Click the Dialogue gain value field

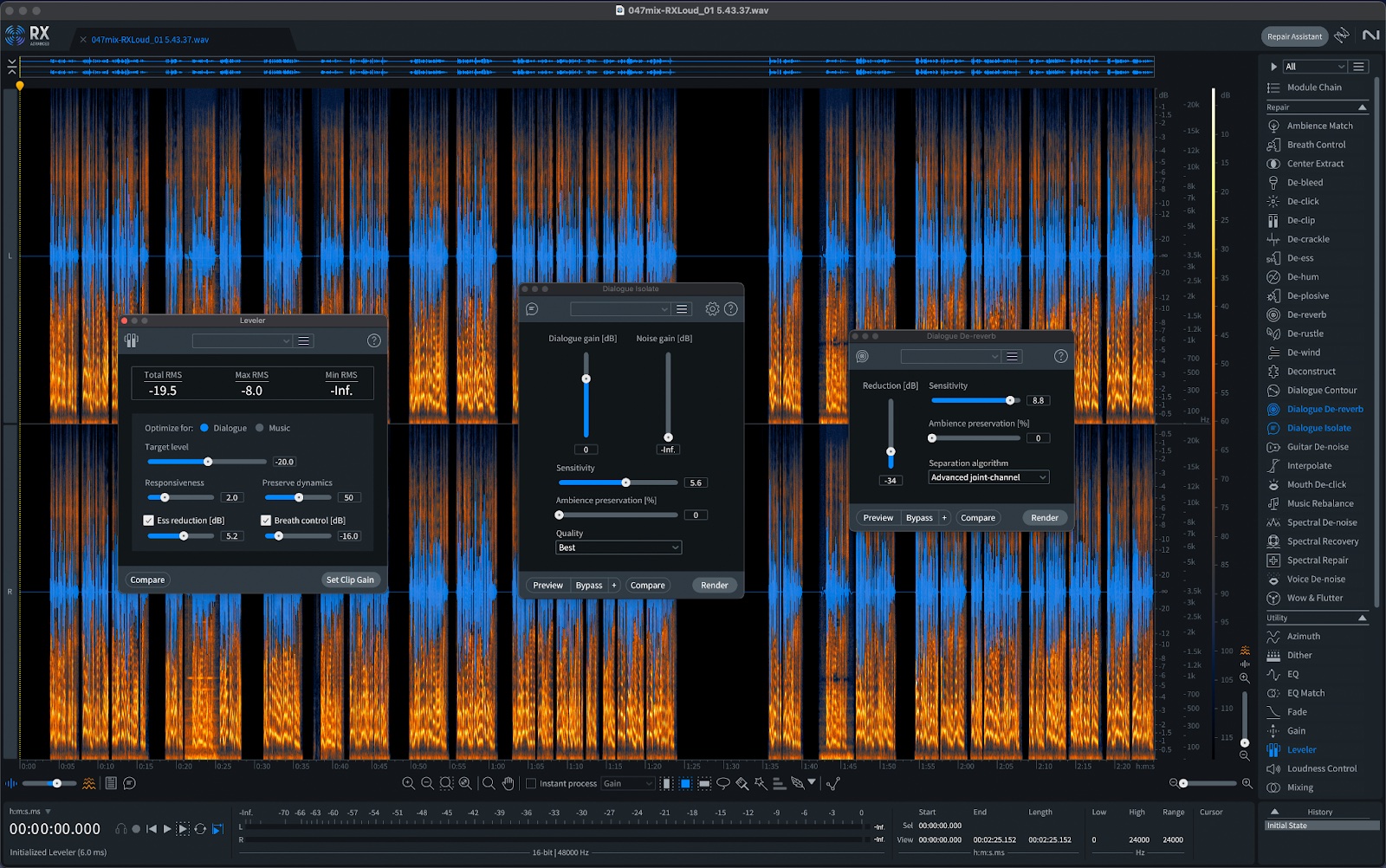[586, 450]
